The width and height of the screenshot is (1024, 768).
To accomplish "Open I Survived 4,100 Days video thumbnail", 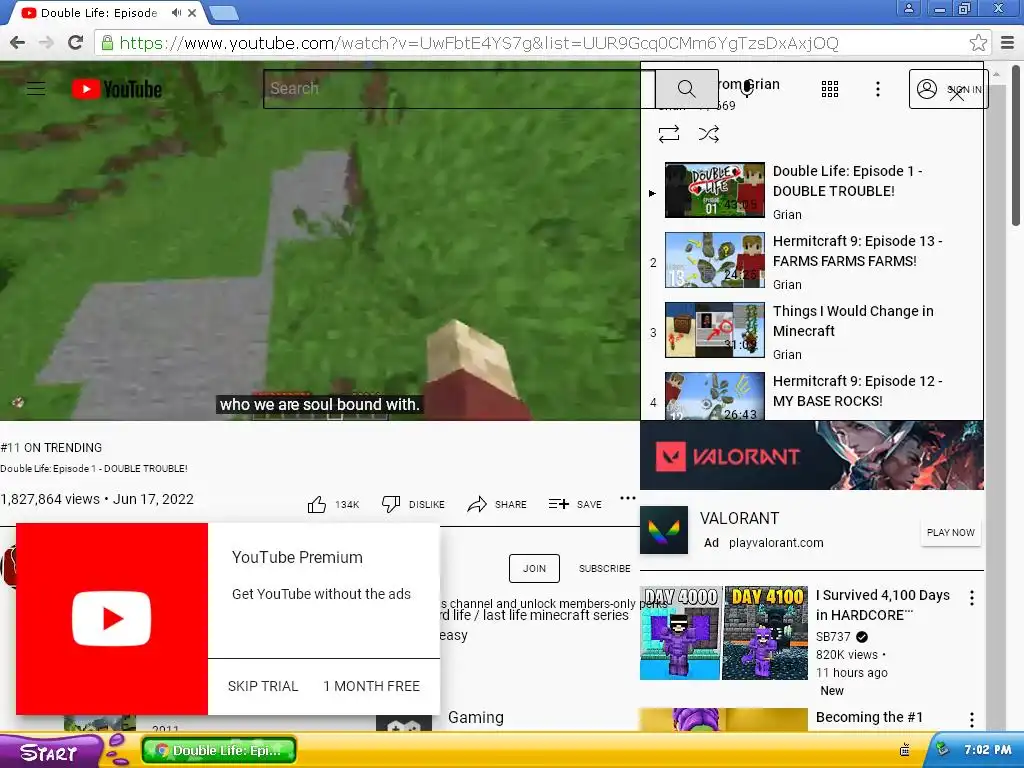I will pyautogui.click(x=724, y=633).
